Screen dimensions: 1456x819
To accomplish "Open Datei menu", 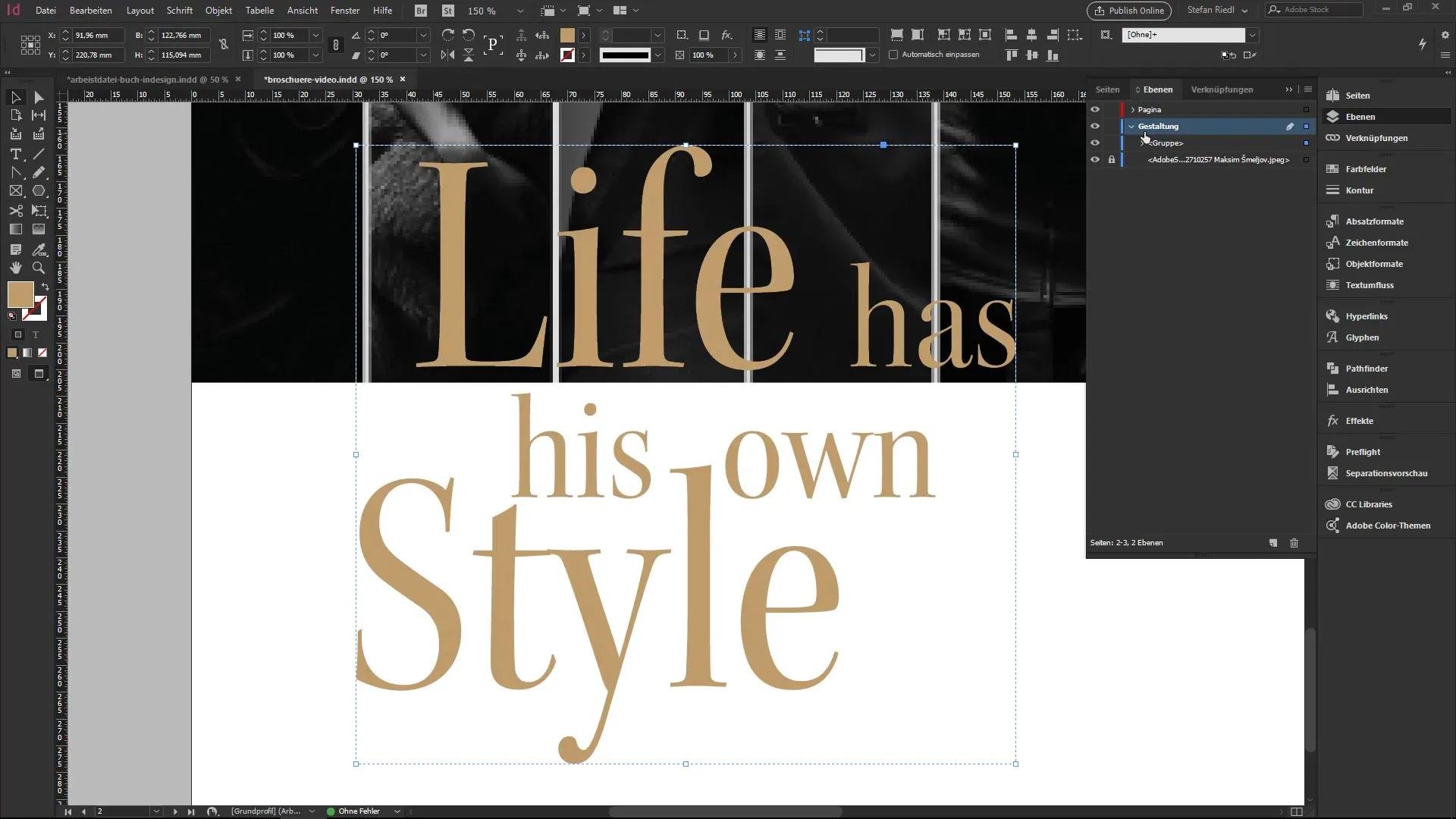I will click(45, 11).
